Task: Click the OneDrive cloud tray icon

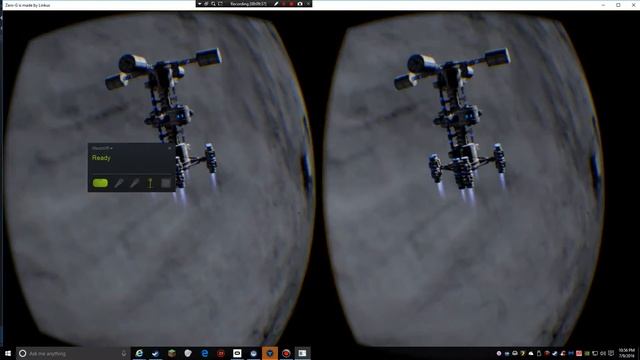Action: click(x=531, y=353)
